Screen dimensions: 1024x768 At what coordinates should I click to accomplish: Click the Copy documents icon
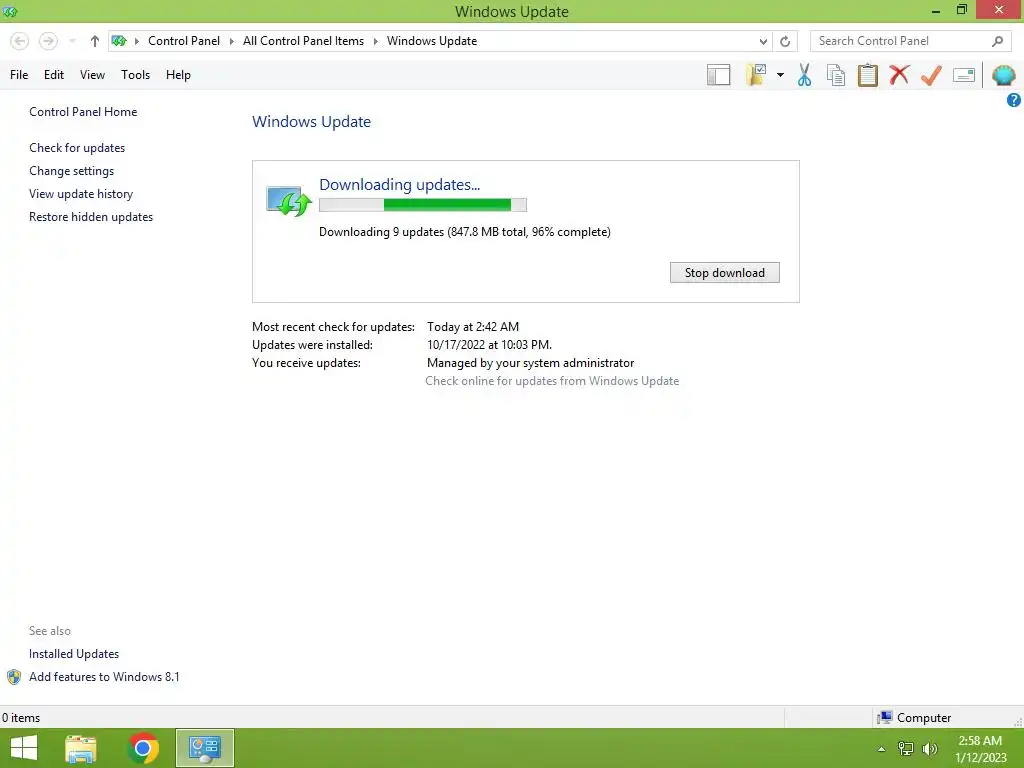836,75
